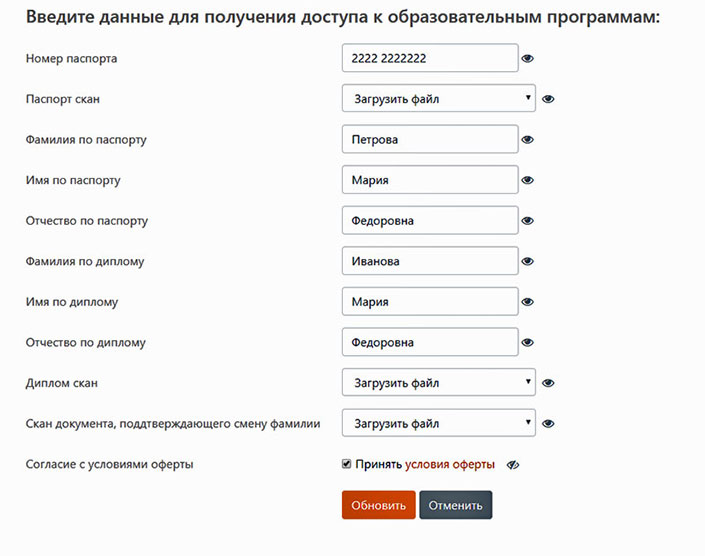
Task: Click the Обновить button
Action: (379, 505)
